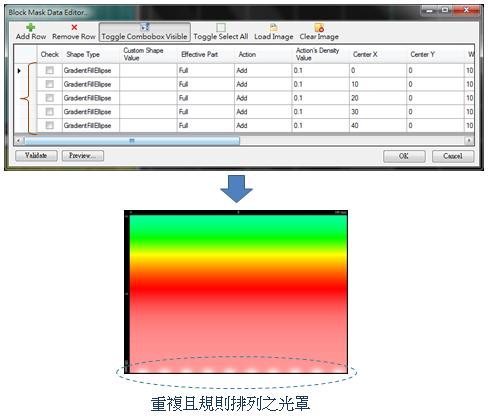Screen dimensions: 488x416
Task: Select the row header arrow of first row
Action: tap(19, 70)
